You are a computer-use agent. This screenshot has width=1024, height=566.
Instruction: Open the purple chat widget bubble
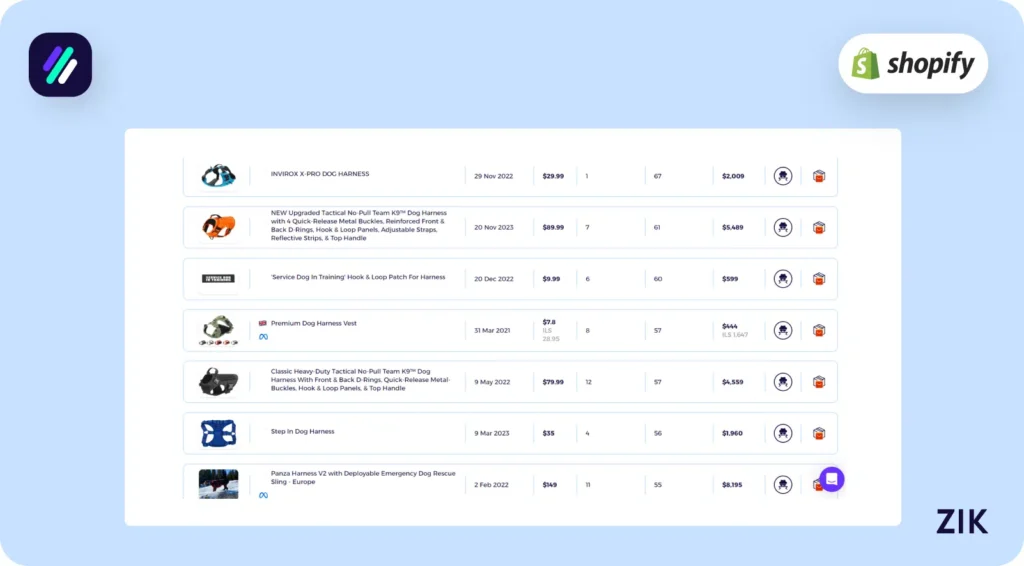pos(832,479)
